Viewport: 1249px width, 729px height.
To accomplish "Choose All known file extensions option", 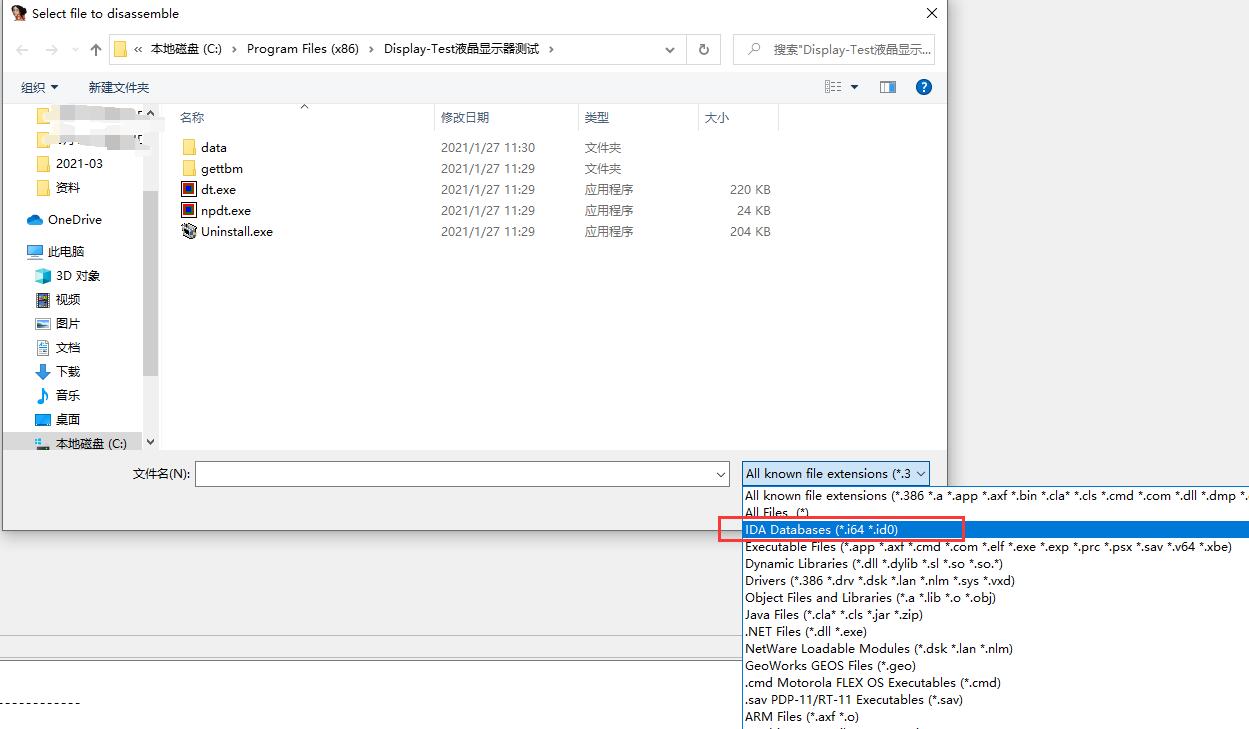I will (x=995, y=495).
